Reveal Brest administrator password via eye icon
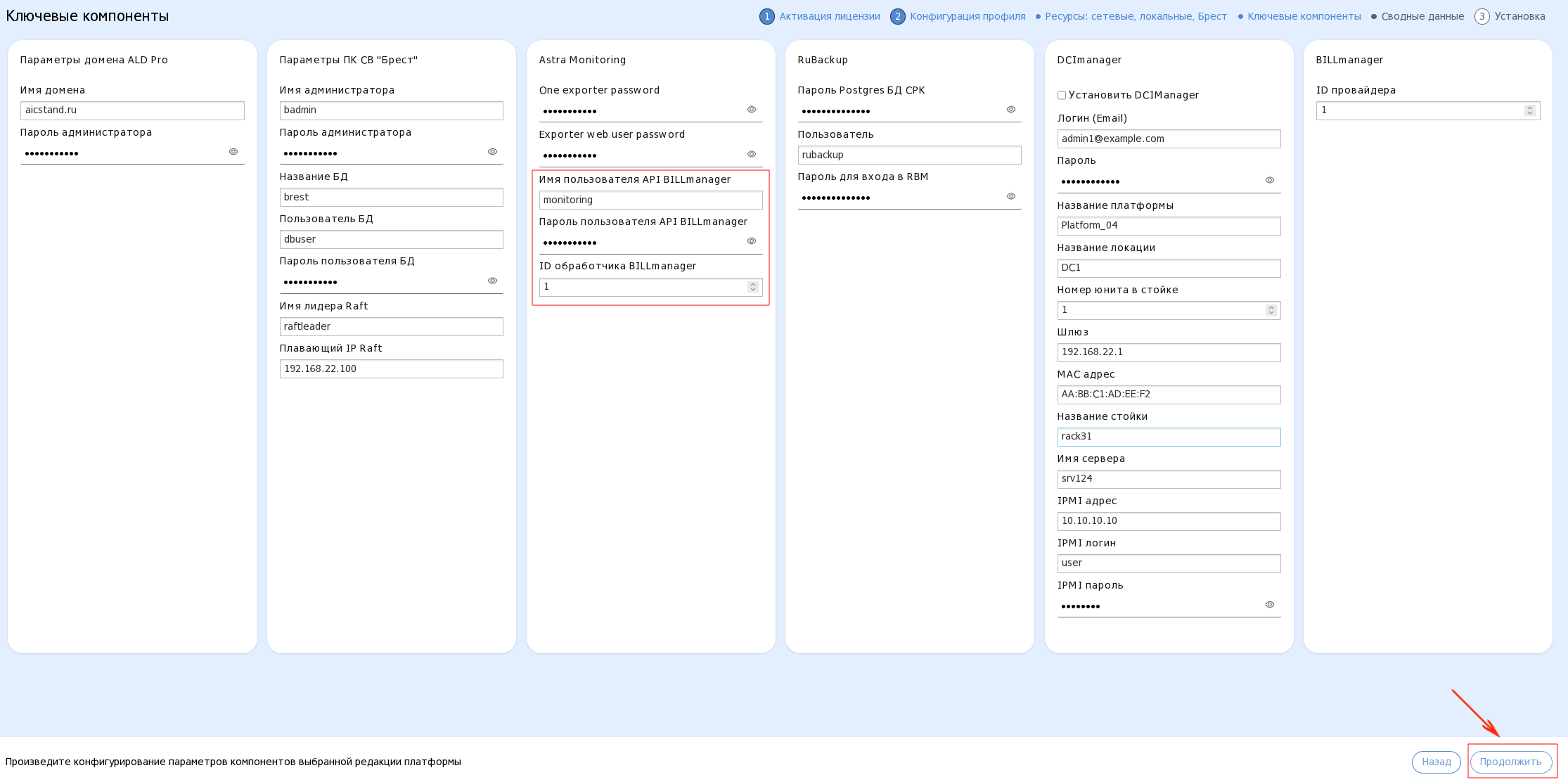Image resolution: width=1568 pixels, height=782 pixels. coord(492,152)
